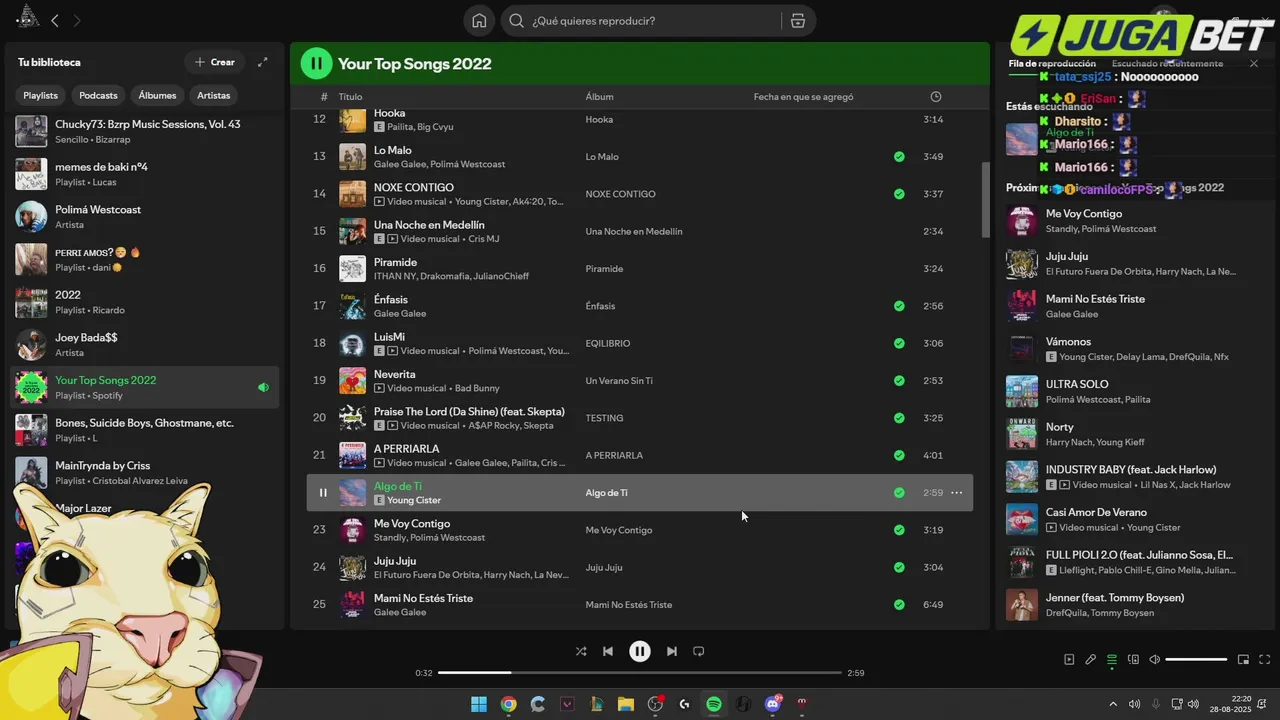Screen dimensions: 1280x720
Task: Toggle the saved checkmark for Lo Malo
Action: pos(899,157)
